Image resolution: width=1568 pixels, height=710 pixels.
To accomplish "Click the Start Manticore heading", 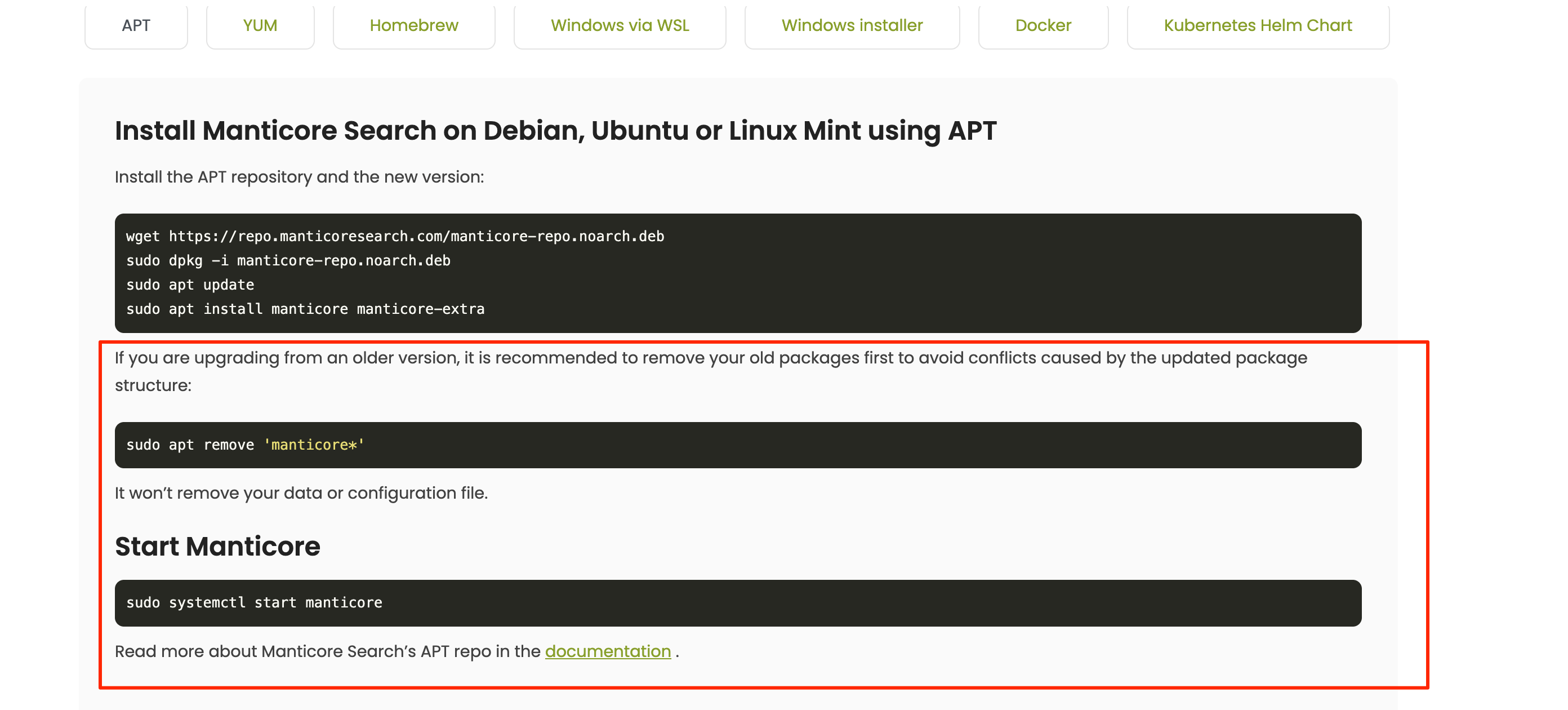I will [x=217, y=546].
